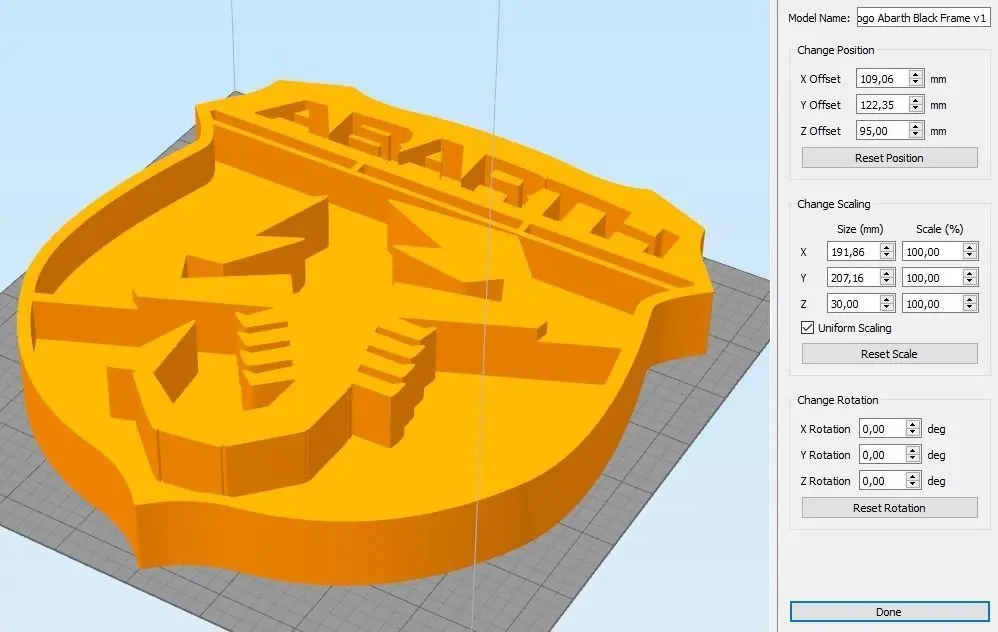Increase X size with up arrow

pos(887,247)
